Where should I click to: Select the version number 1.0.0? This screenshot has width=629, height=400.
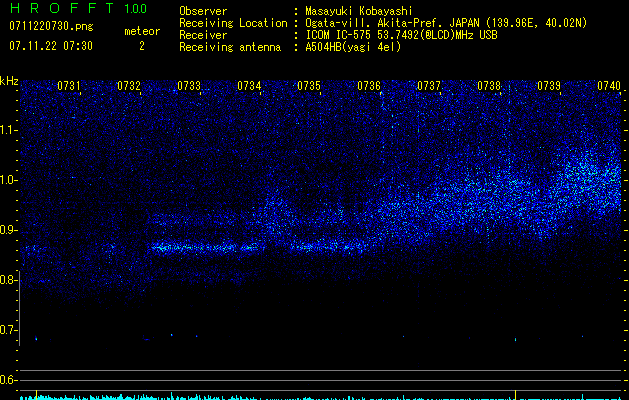[136, 8]
